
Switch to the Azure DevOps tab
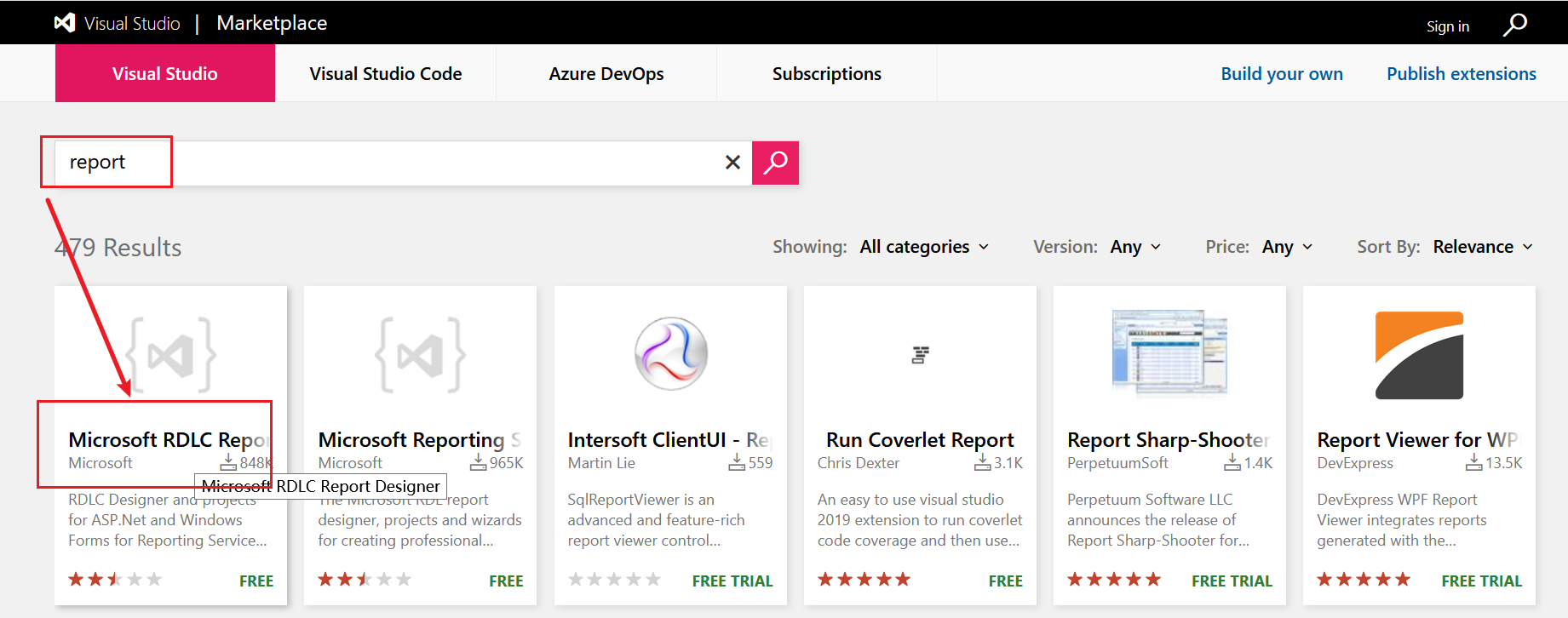[606, 74]
